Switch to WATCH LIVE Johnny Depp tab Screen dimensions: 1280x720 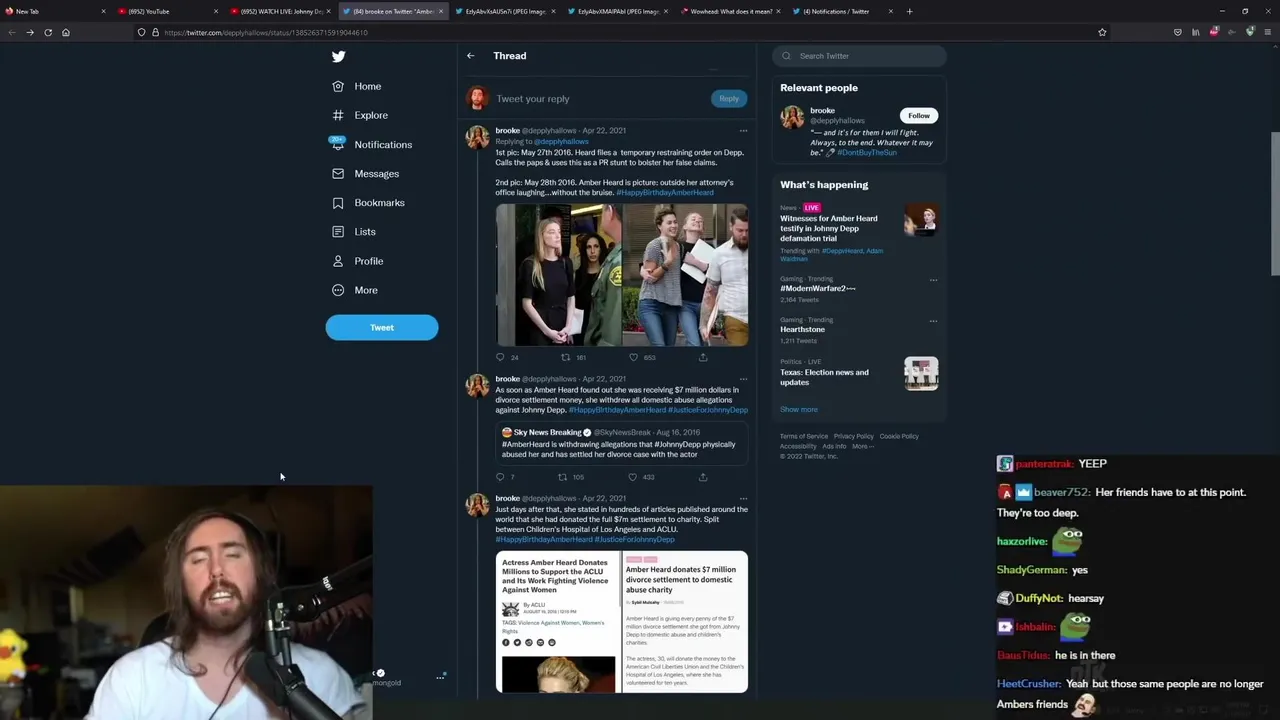pyautogui.click(x=278, y=11)
